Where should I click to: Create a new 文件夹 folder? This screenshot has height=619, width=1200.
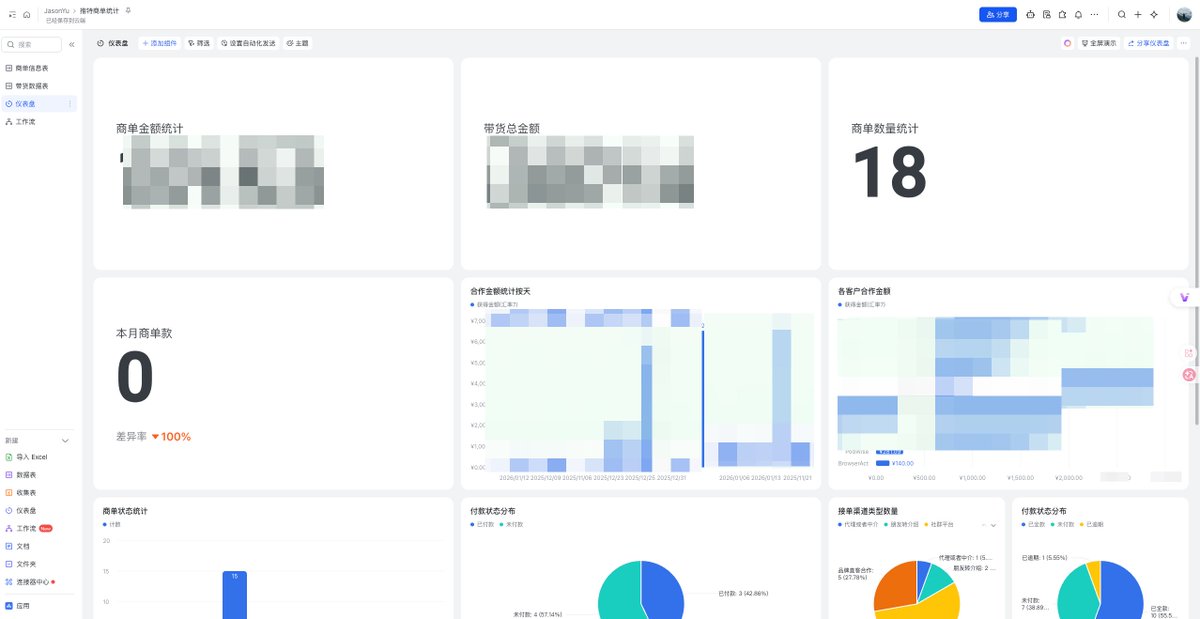pyautogui.click(x=20, y=564)
